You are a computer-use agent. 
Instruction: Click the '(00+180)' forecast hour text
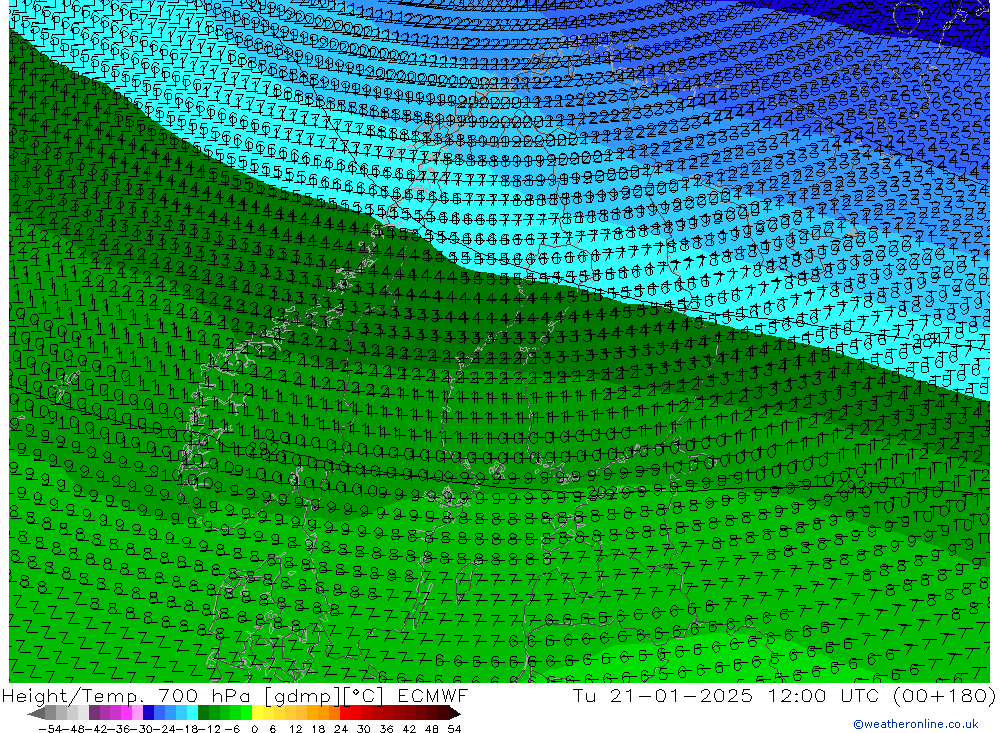(945, 695)
